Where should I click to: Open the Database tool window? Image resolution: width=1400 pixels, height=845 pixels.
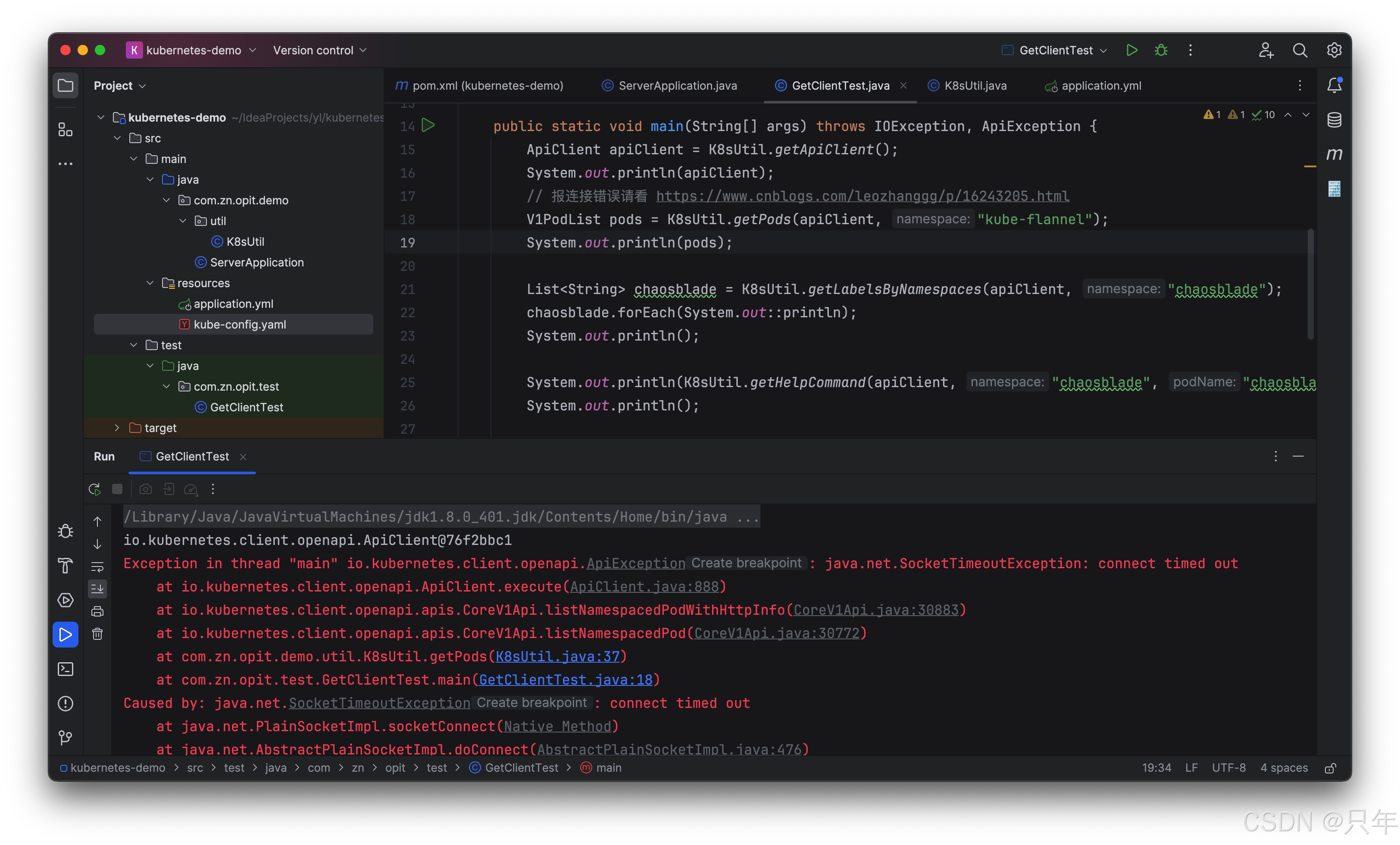click(1334, 120)
